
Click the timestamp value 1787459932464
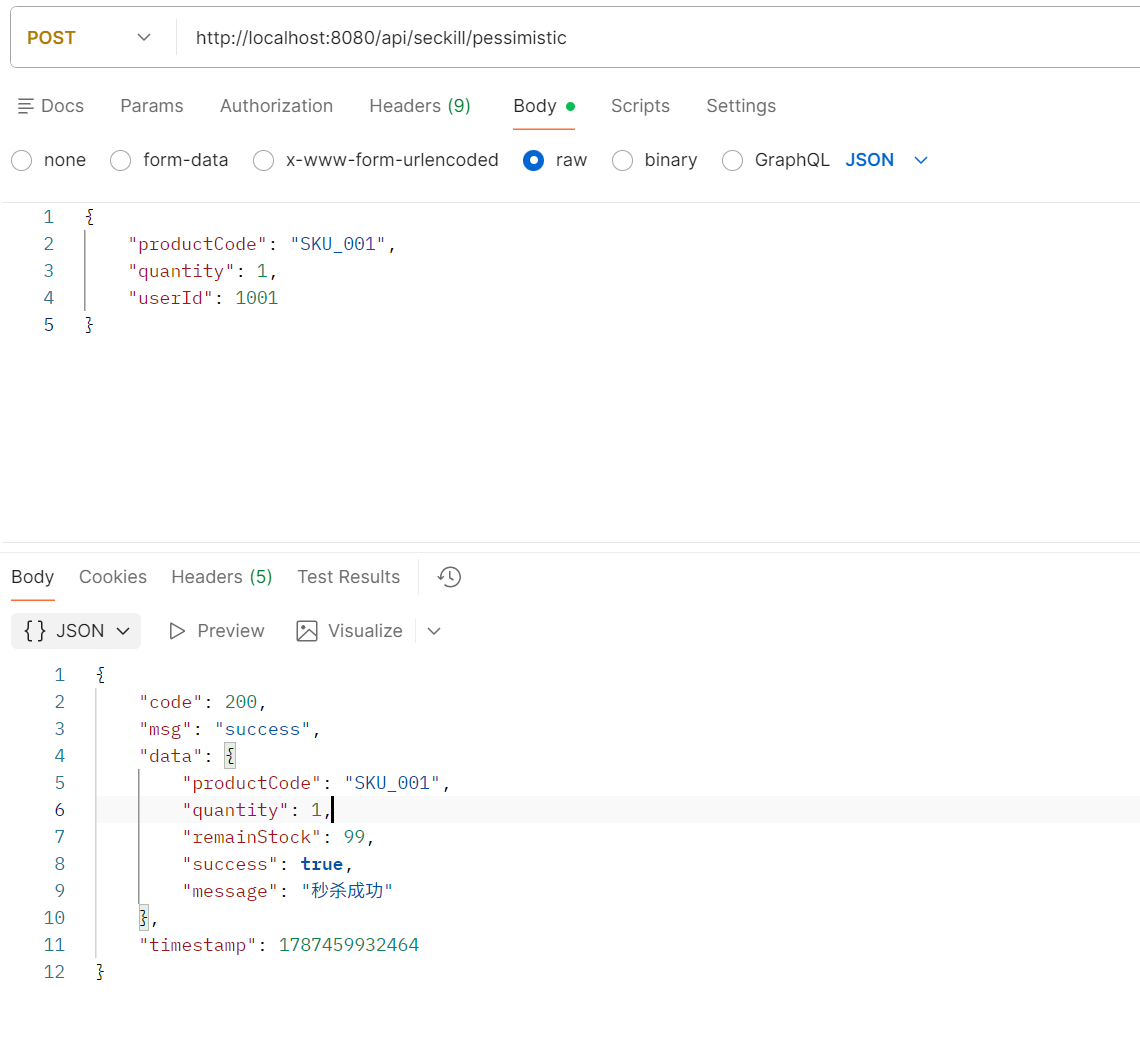(349, 945)
